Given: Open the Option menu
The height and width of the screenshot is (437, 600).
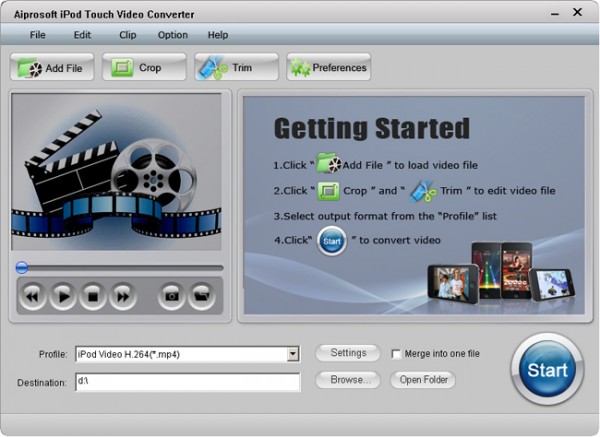Looking at the screenshot, I should click(173, 35).
